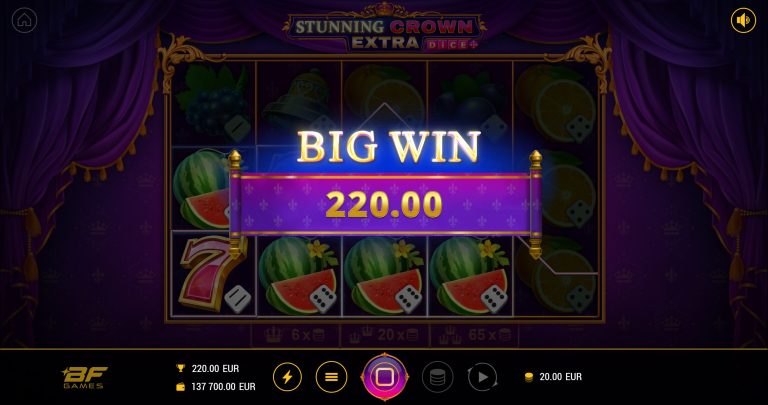This screenshot has height=405, width=768.
Task: Select the red seven symbol
Action: coord(212,274)
